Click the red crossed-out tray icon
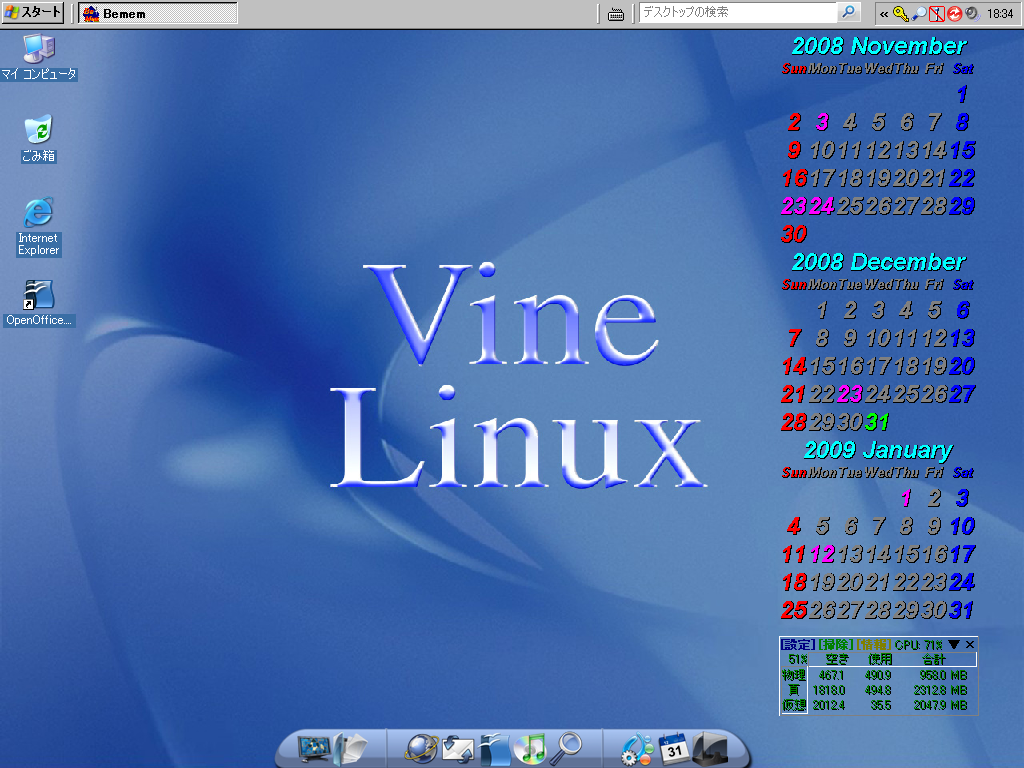 (x=936, y=14)
